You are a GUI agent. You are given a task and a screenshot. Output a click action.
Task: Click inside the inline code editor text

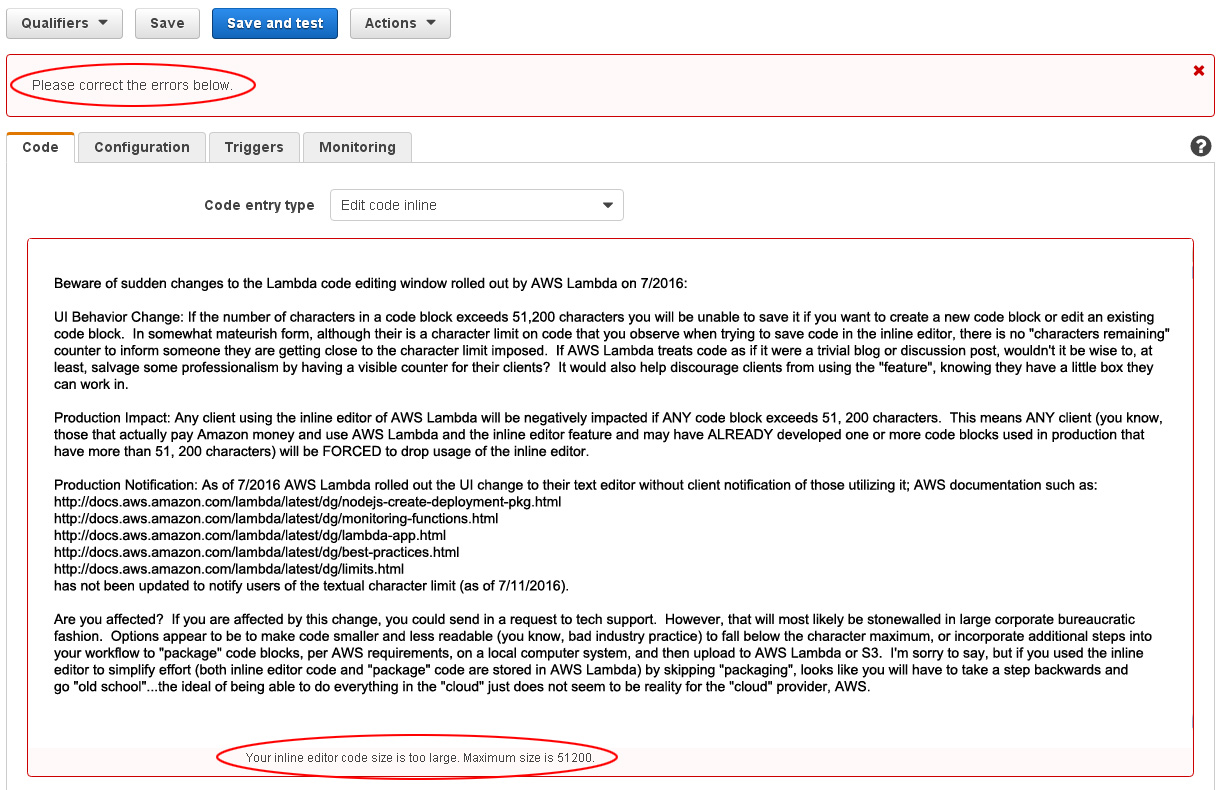point(610,494)
